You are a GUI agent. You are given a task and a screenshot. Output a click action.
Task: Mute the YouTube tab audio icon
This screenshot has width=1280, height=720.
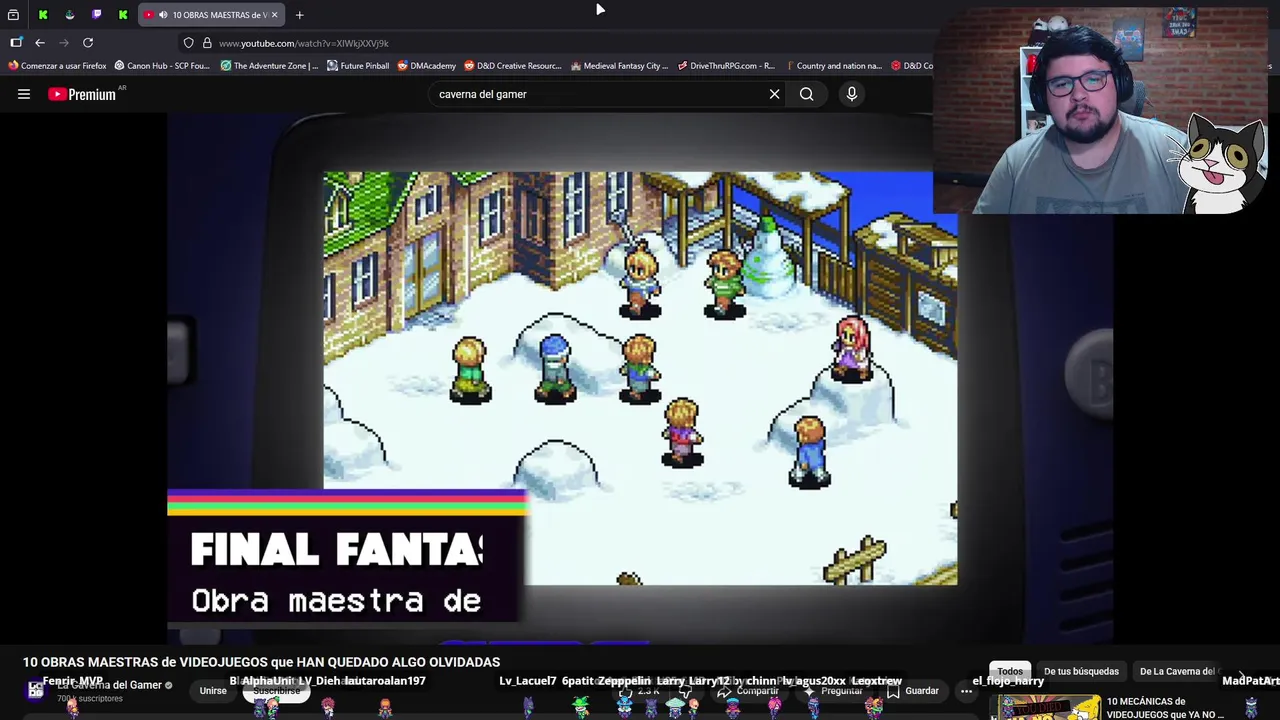click(x=163, y=15)
